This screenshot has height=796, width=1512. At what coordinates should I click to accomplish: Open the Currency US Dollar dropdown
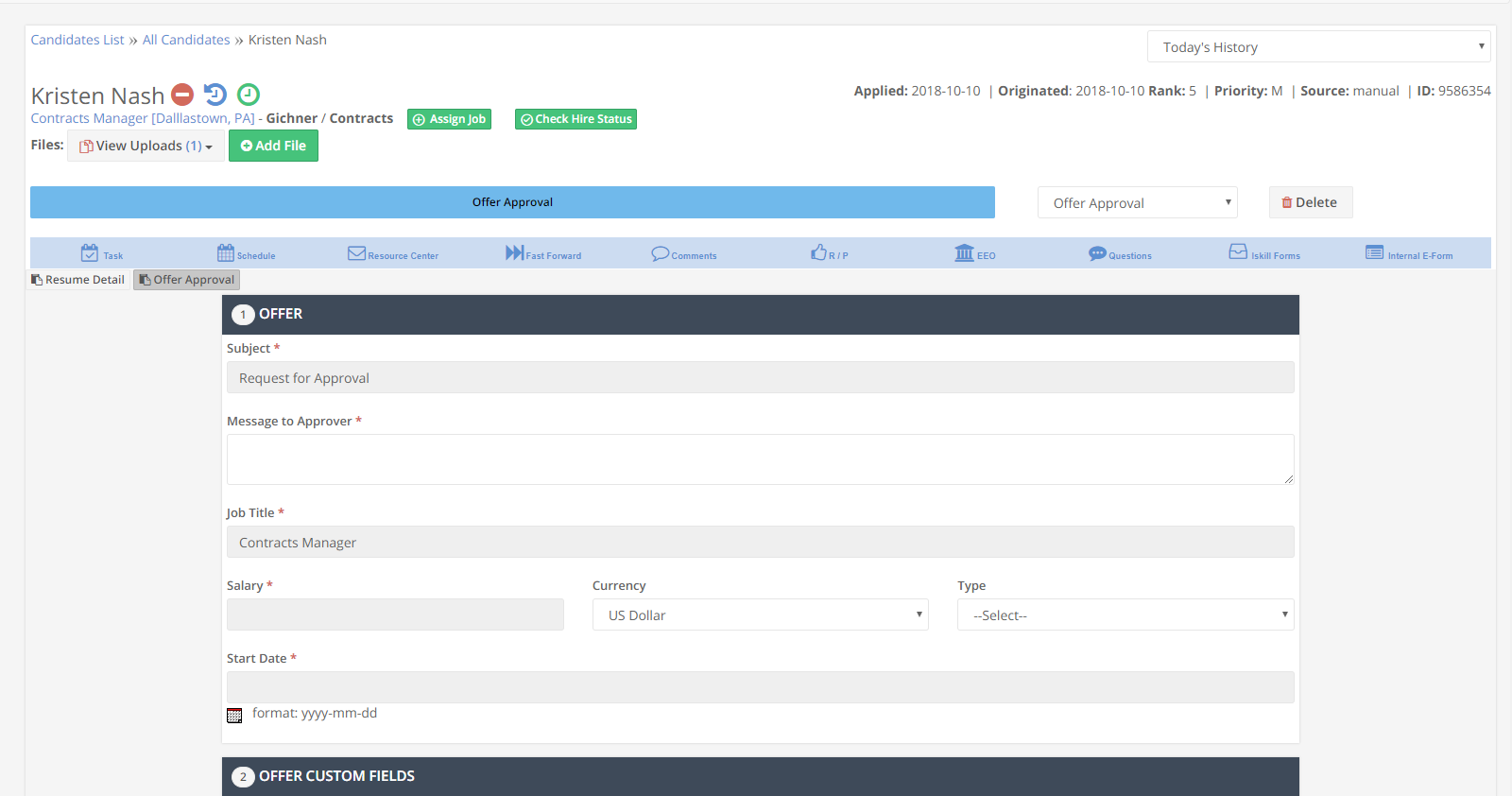760,614
